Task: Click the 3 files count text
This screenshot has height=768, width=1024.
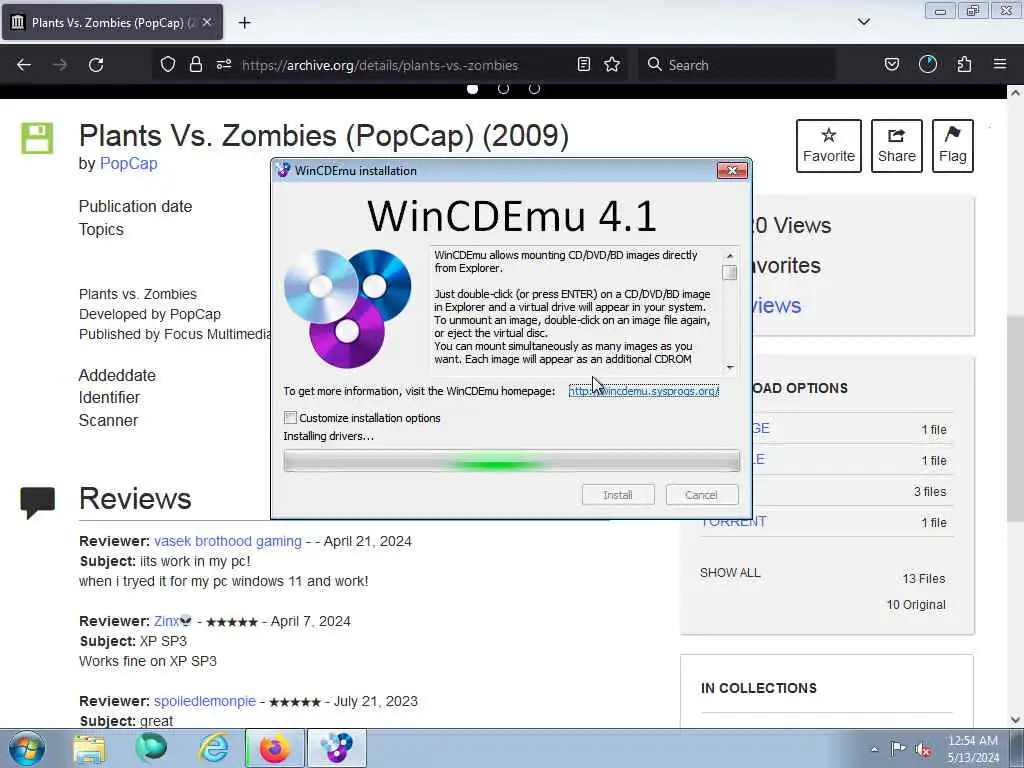Action: point(930,491)
